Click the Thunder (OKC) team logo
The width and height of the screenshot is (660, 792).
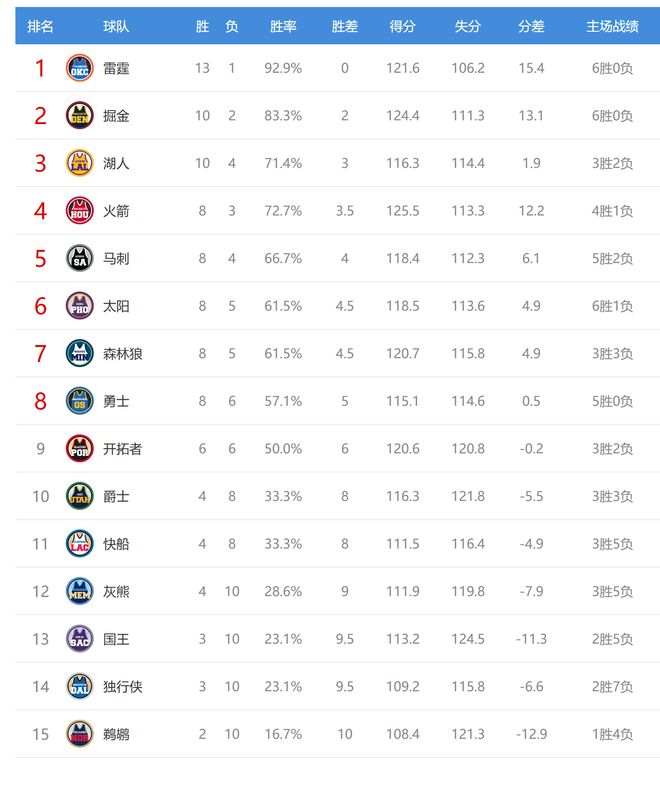coord(80,69)
